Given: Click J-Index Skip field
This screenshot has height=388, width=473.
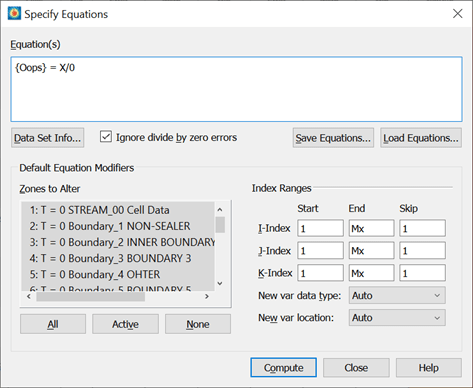Looking at the screenshot, I should coord(422,251).
